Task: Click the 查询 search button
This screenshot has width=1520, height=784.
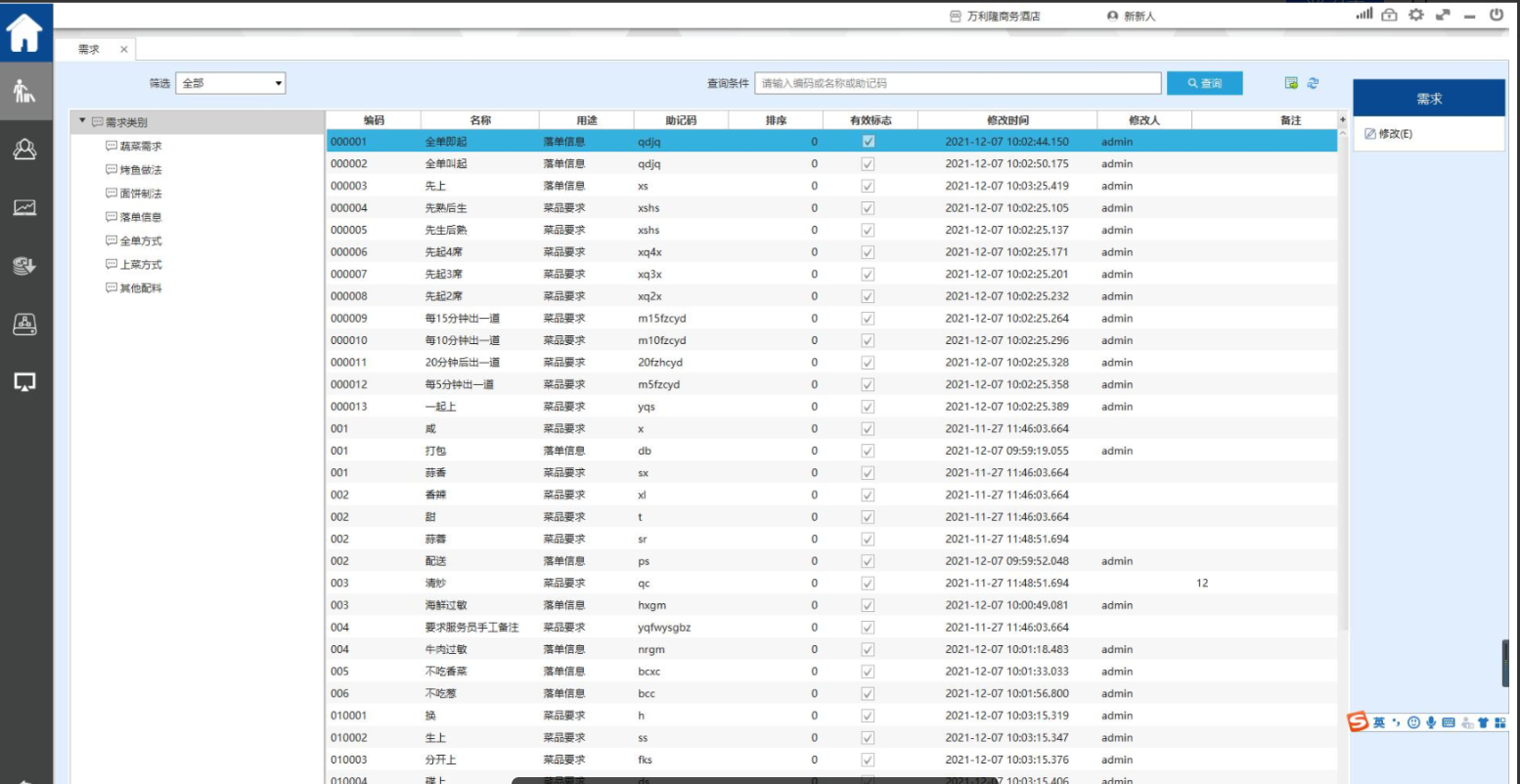Action: (1204, 83)
